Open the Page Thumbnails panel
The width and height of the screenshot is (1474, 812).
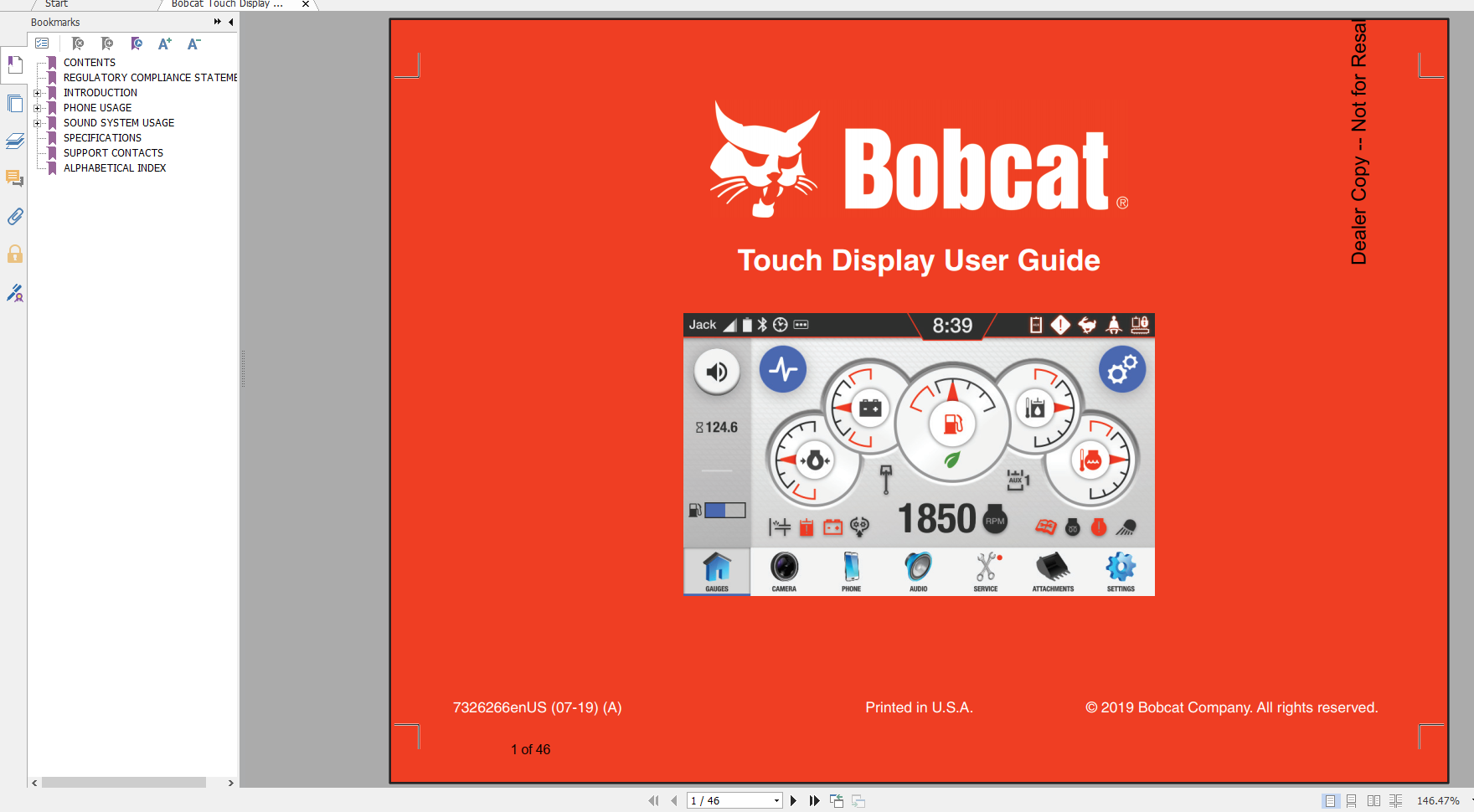coord(14,104)
